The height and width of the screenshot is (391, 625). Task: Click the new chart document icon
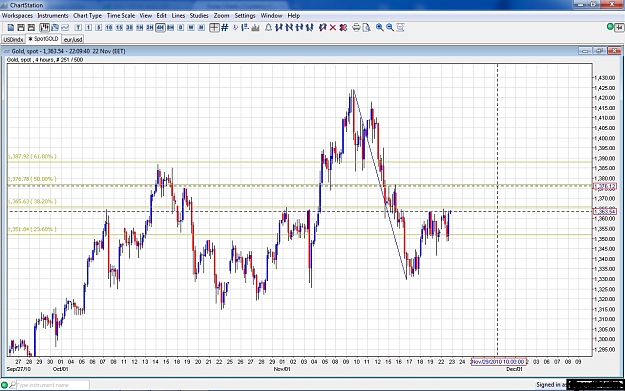pyautogui.click(x=11, y=28)
